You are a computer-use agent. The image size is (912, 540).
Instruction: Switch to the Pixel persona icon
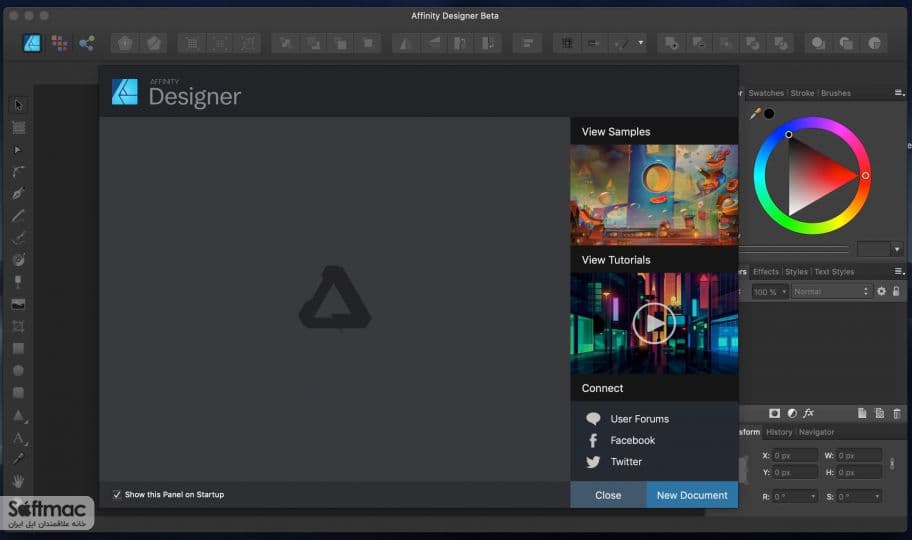coord(59,43)
